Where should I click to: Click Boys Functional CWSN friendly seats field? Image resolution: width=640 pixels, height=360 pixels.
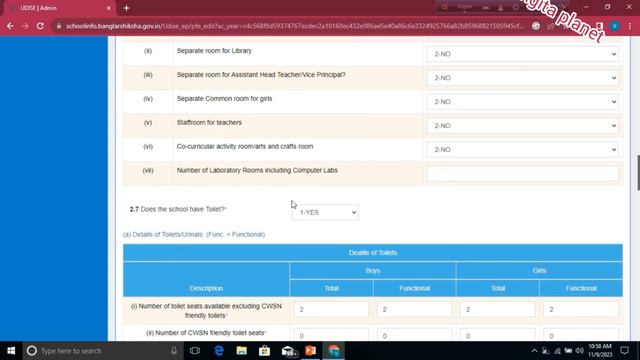(414, 335)
